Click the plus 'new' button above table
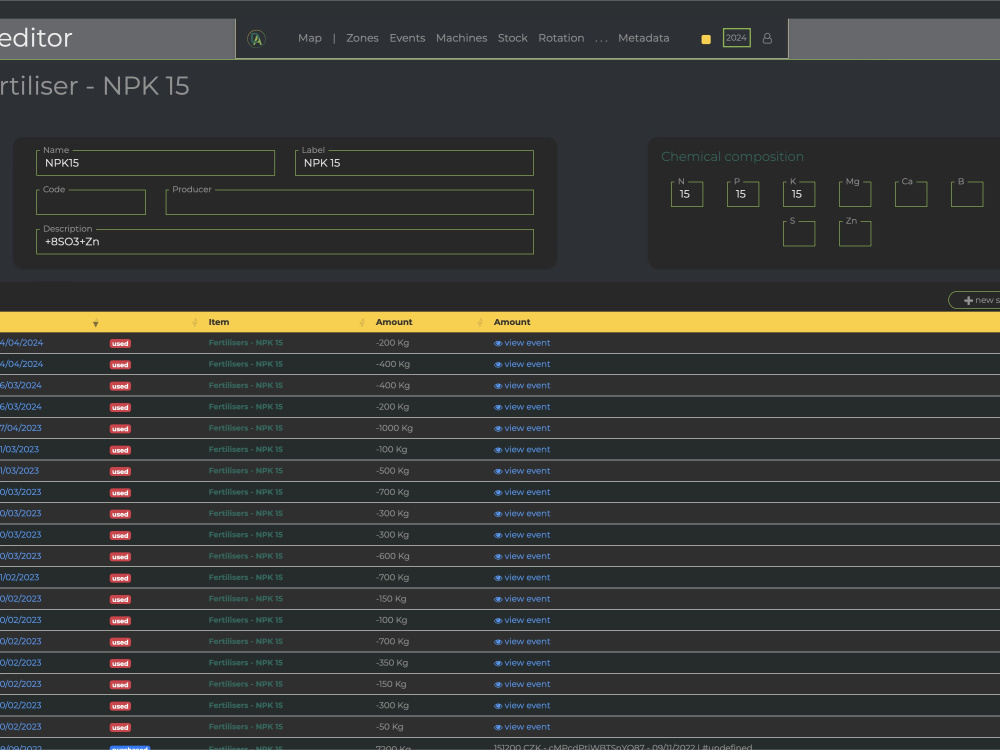This screenshot has height=750, width=1000. (x=976, y=300)
